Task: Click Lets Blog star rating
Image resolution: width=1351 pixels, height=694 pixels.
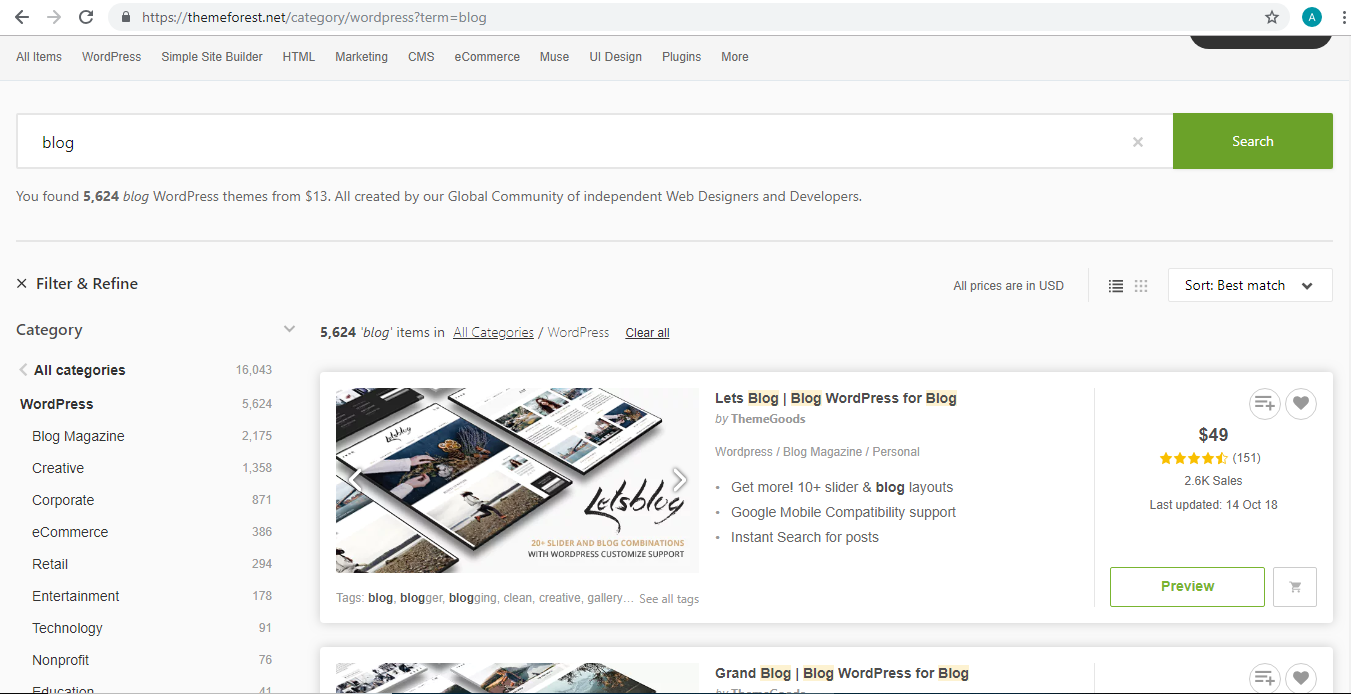Action: tap(1193, 458)
